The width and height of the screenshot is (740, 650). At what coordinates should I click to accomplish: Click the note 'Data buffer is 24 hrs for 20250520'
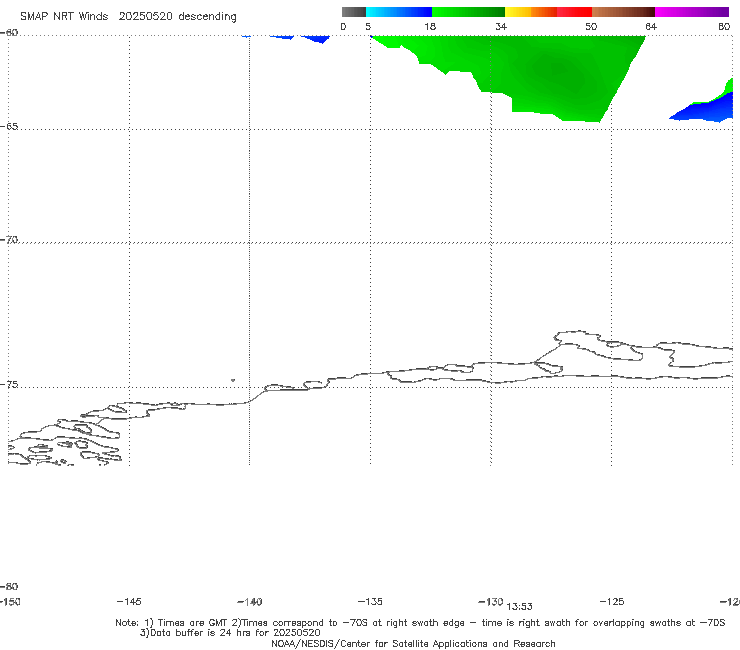pos(230,633)
